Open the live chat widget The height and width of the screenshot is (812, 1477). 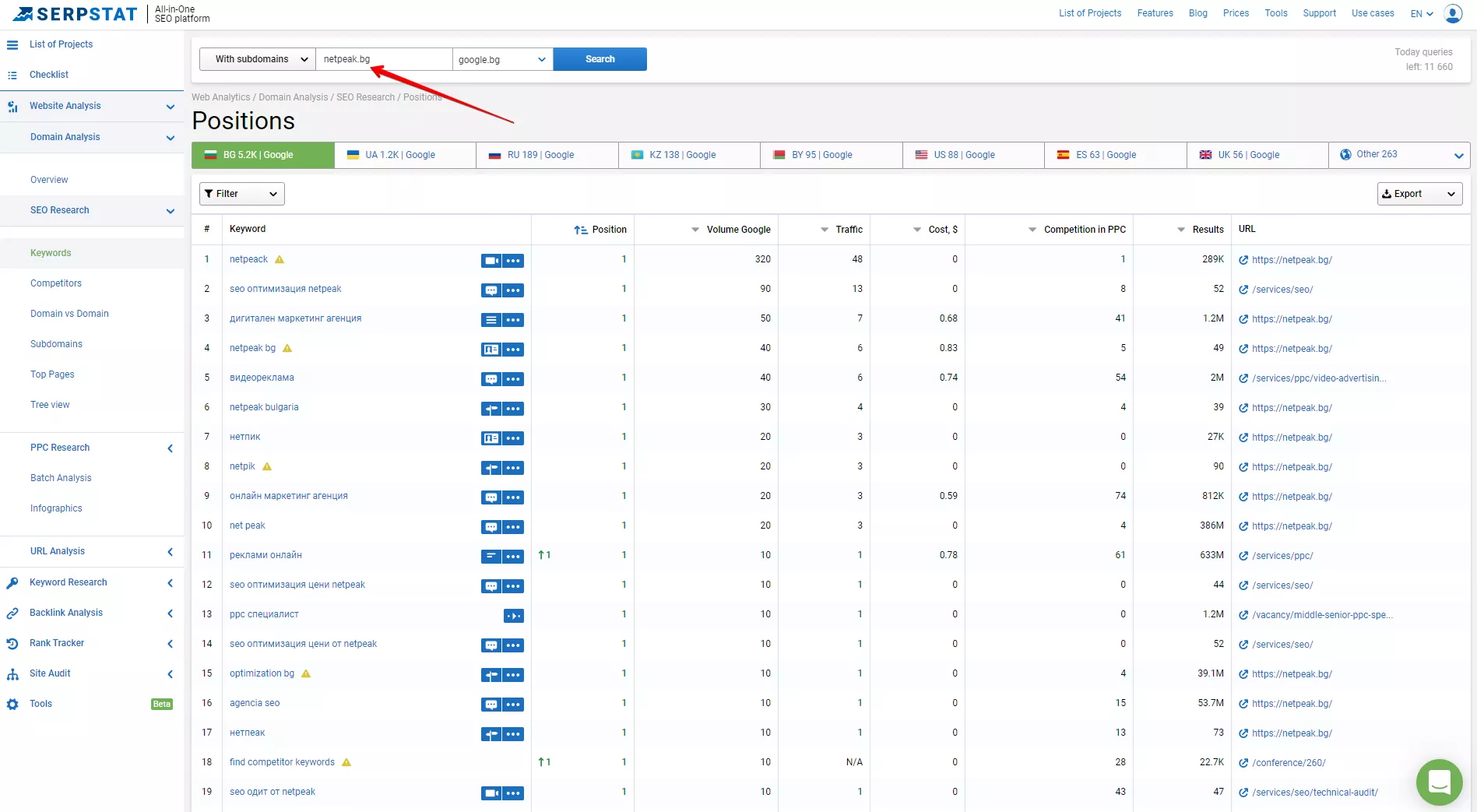[x=1440, y=782]
